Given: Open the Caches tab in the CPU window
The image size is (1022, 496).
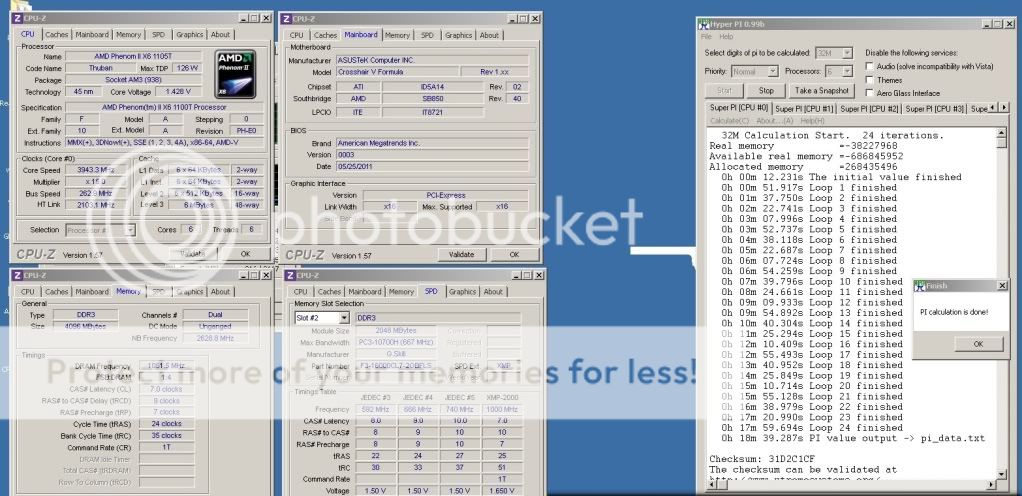Looking at the screenshot, I should tap(56, 35).
